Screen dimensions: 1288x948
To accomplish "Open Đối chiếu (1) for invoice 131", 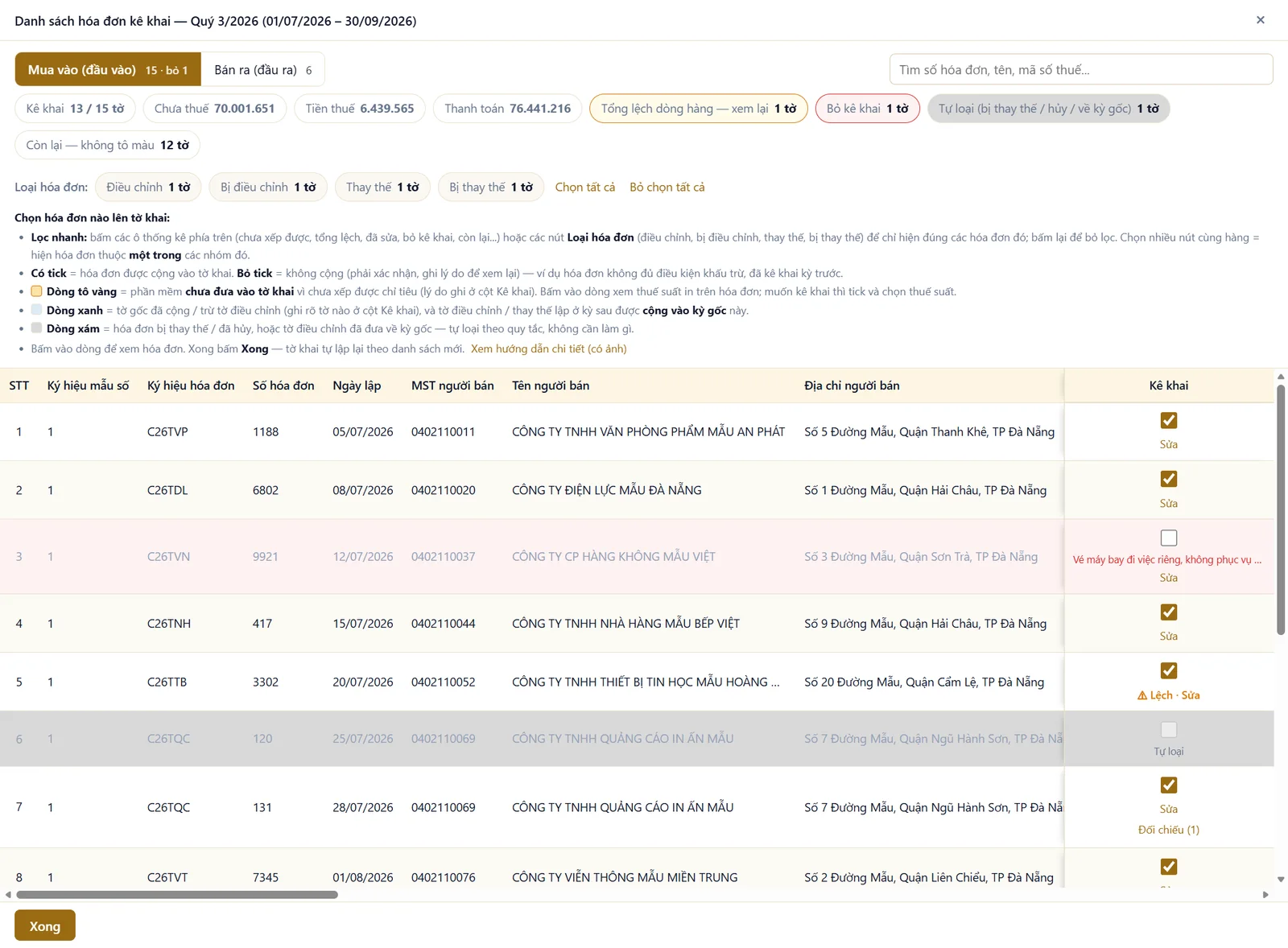I will 1169,830.
